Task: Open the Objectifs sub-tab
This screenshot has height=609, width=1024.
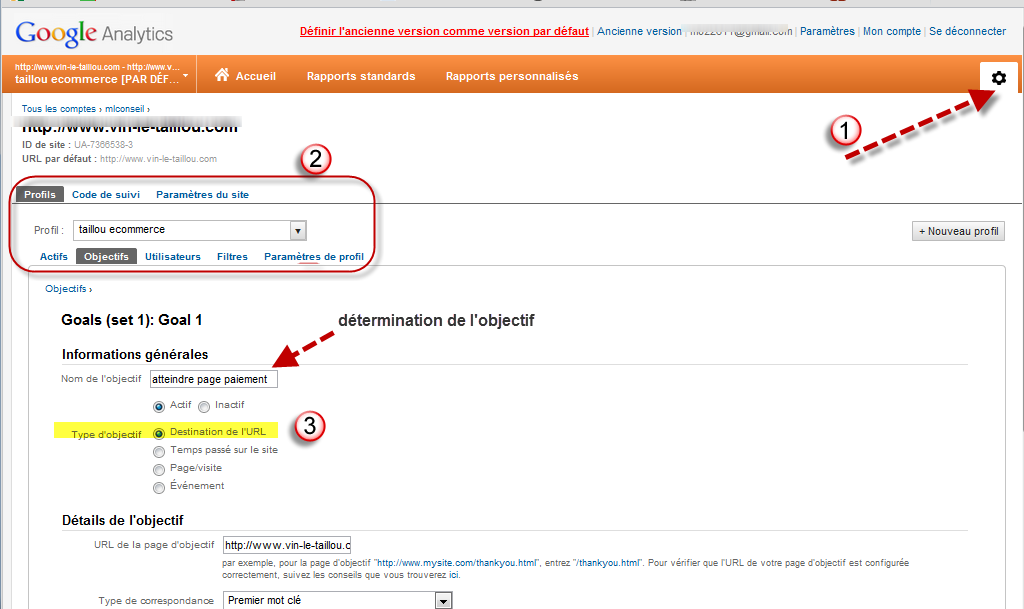Action: coord(106,257)
